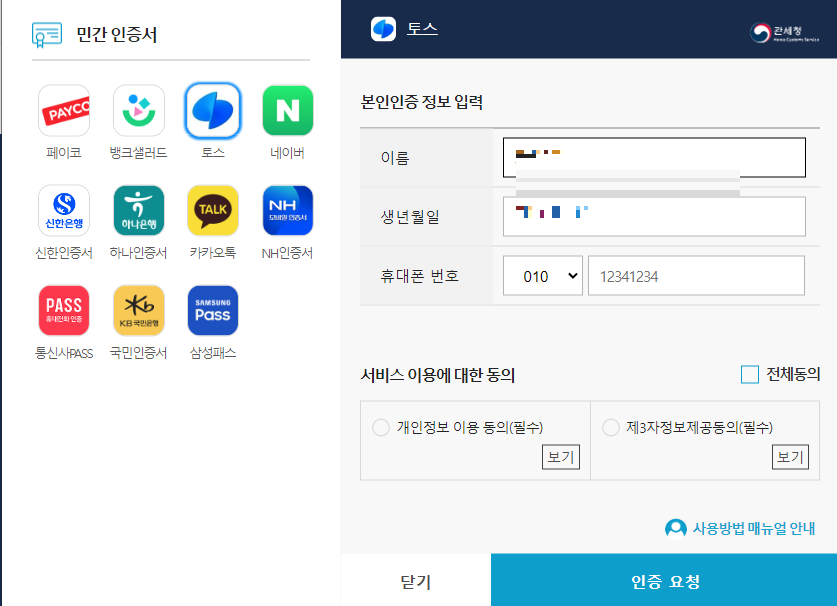Pick the NH certificate icon

pyautogui.click(x=288, y=210)
